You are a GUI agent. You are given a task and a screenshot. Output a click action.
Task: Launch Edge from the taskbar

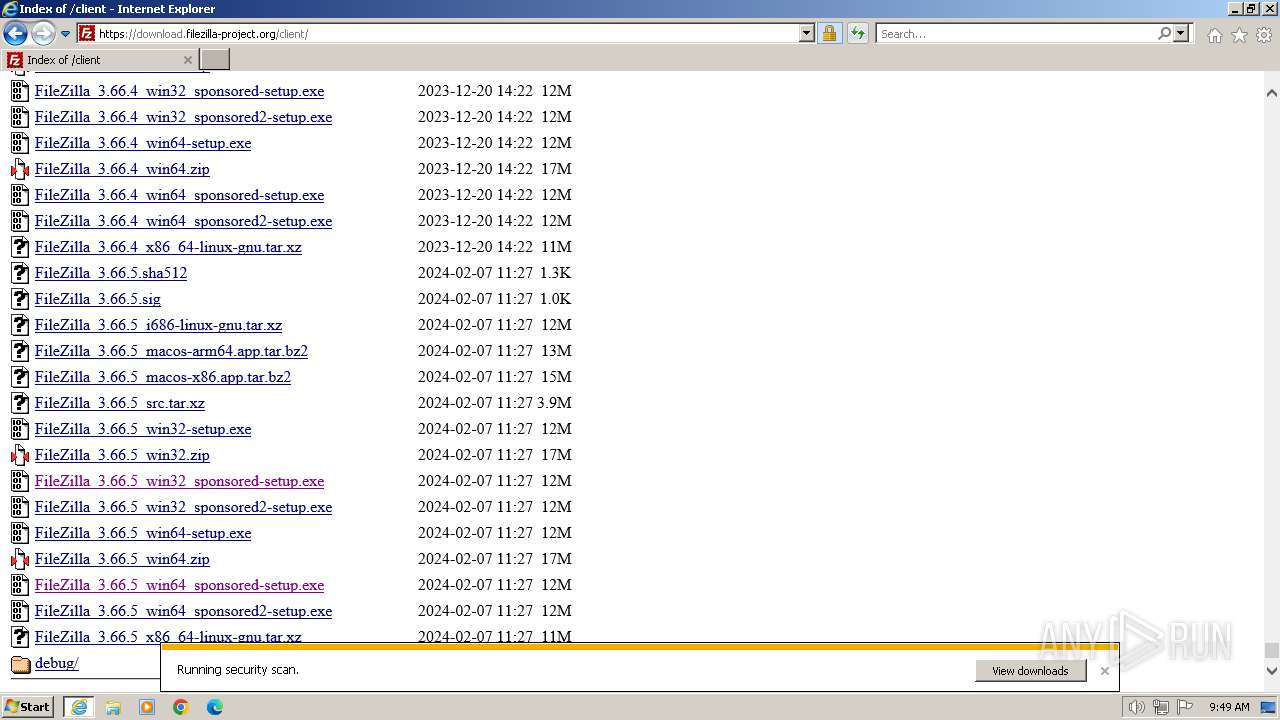click(215, 707)
